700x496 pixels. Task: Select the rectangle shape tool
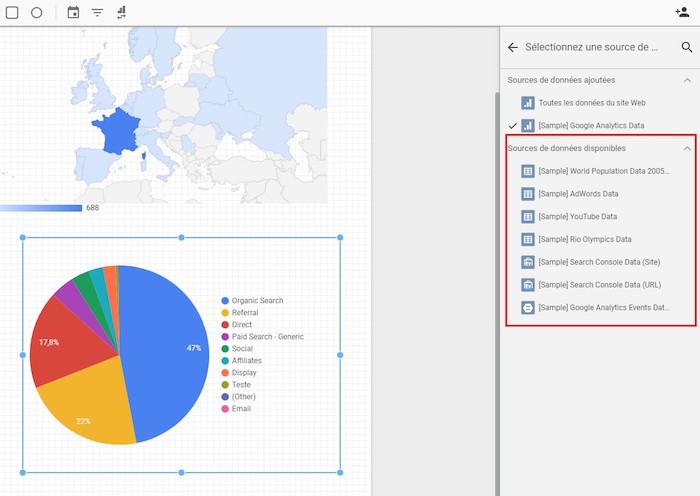coord(13,13)
